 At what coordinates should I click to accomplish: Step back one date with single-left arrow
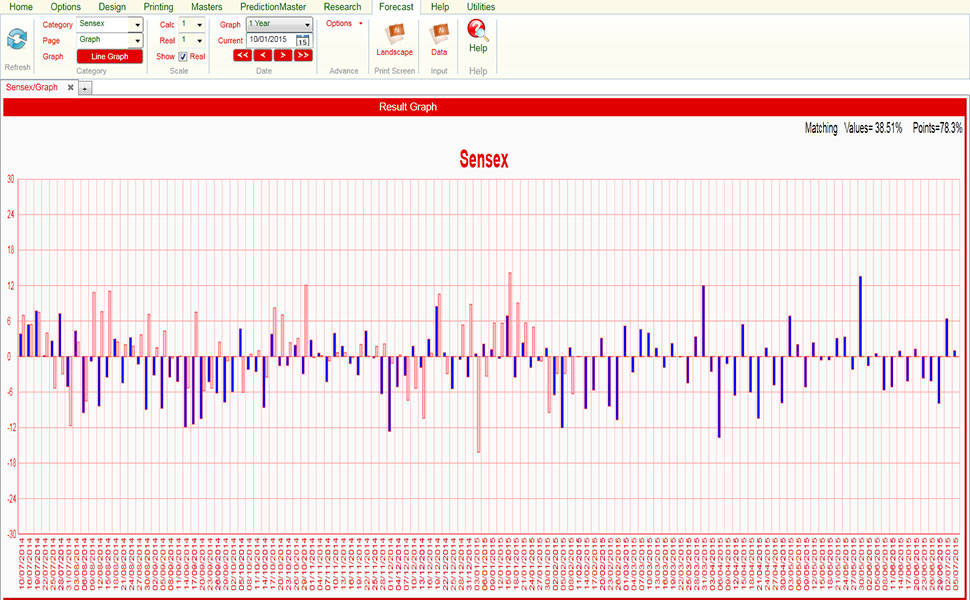pos(263,55)
